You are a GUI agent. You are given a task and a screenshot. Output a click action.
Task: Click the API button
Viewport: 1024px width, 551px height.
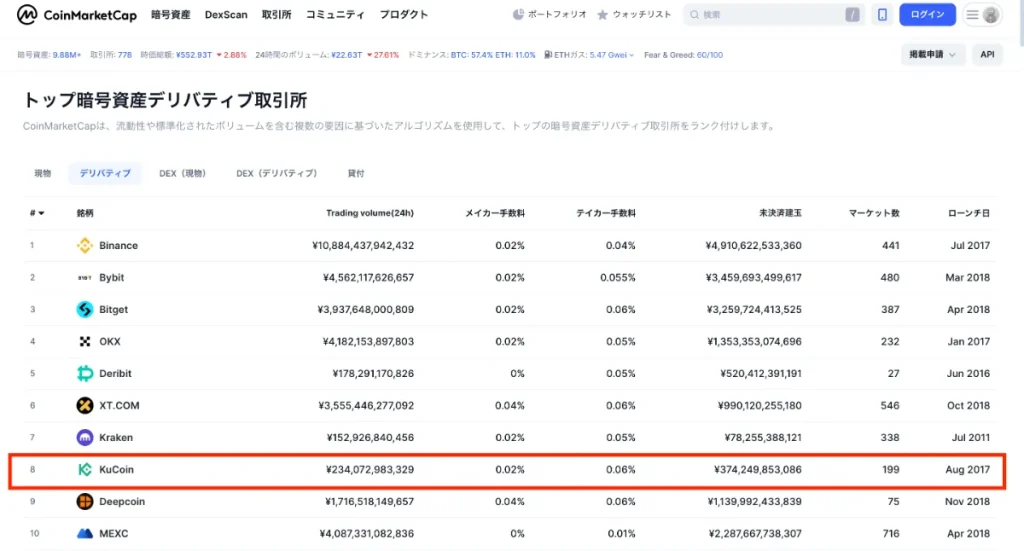click(x=987, y=55)
